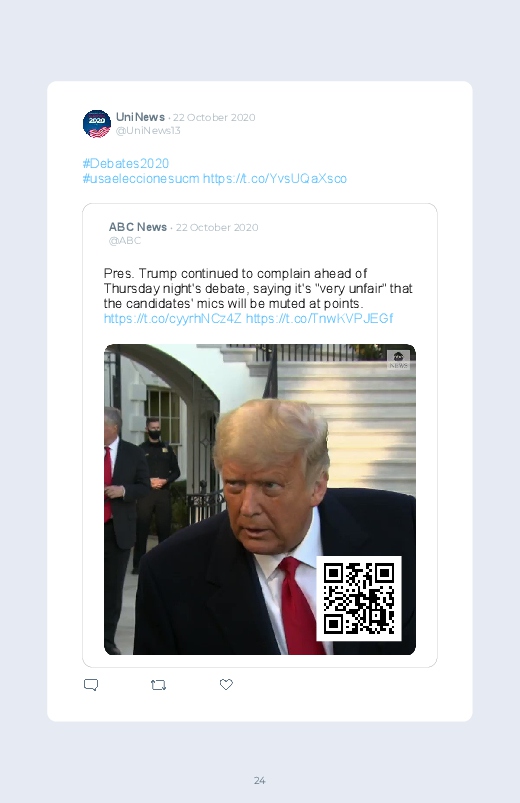Click the quoted tweet text about muted mics

tap(258, 288)
